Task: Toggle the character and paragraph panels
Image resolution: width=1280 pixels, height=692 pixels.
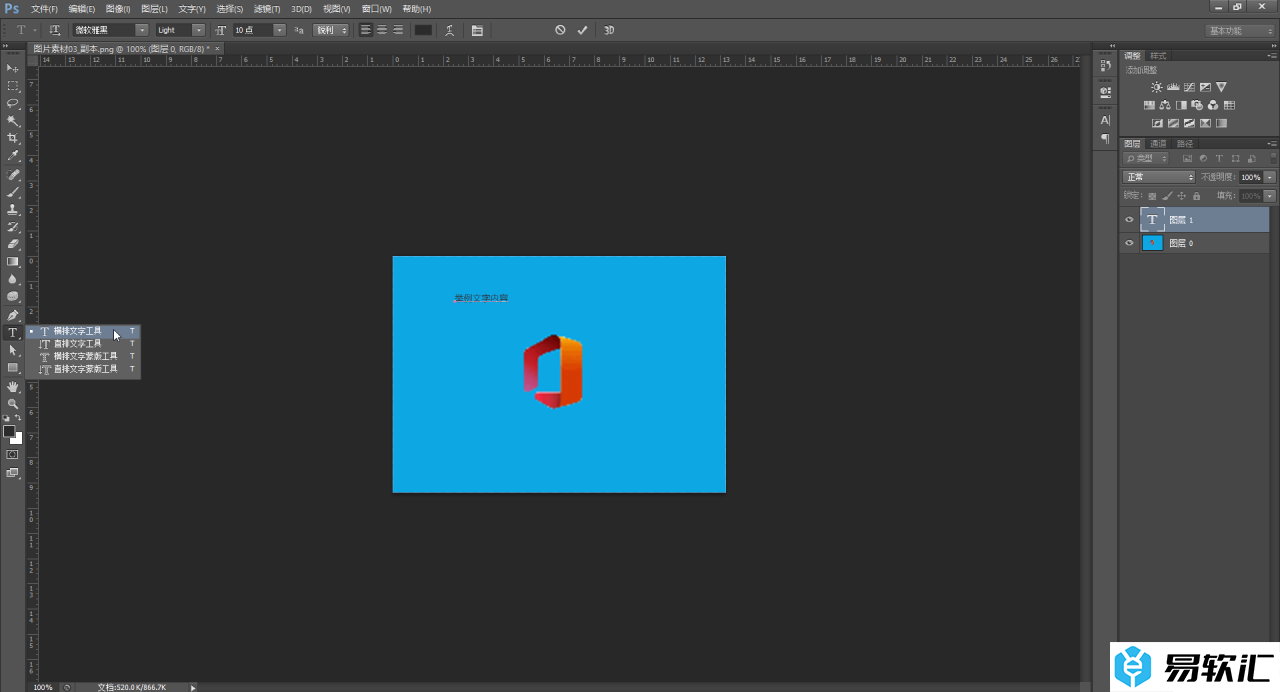Action: coord(477,30)
